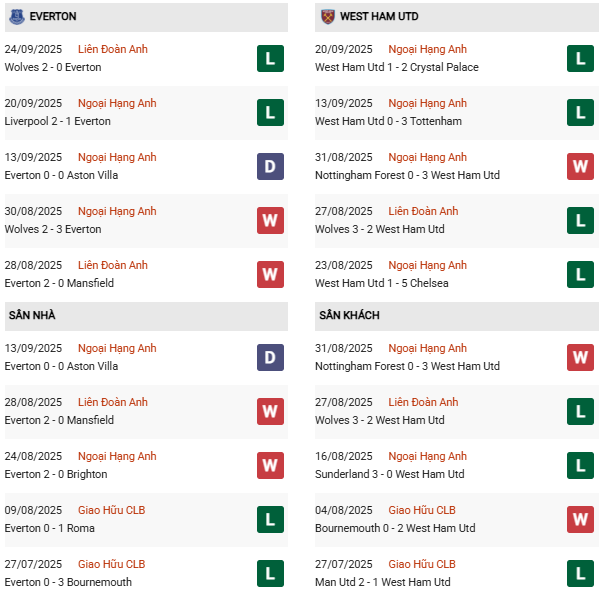This screenshot has height=592, width=600.
Task: Click the Everton 0 - 3 Bournemouth match result
Action: coord(68,582)
